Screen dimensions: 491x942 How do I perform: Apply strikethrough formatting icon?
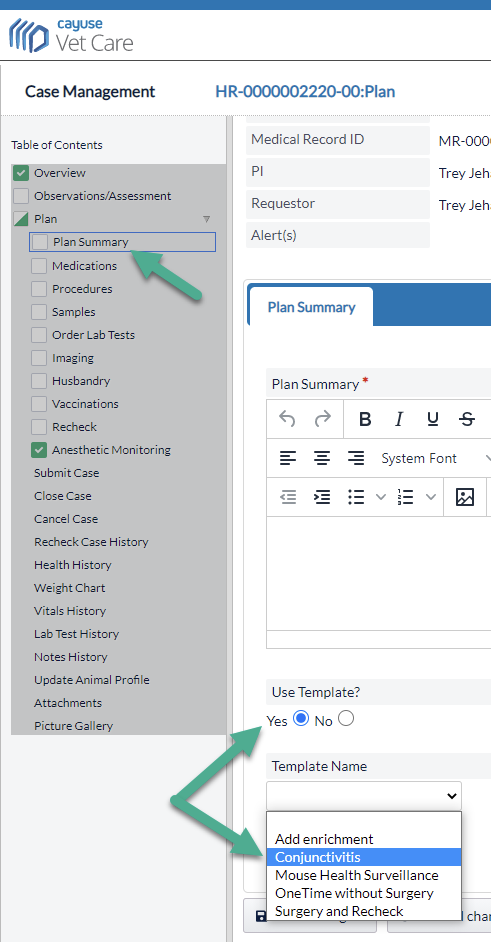467,419
